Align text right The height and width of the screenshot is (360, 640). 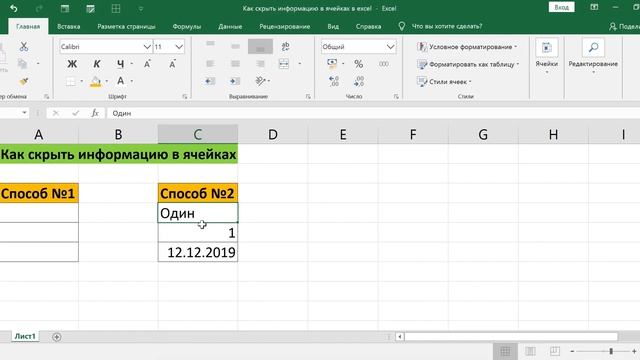click(260, 64)
